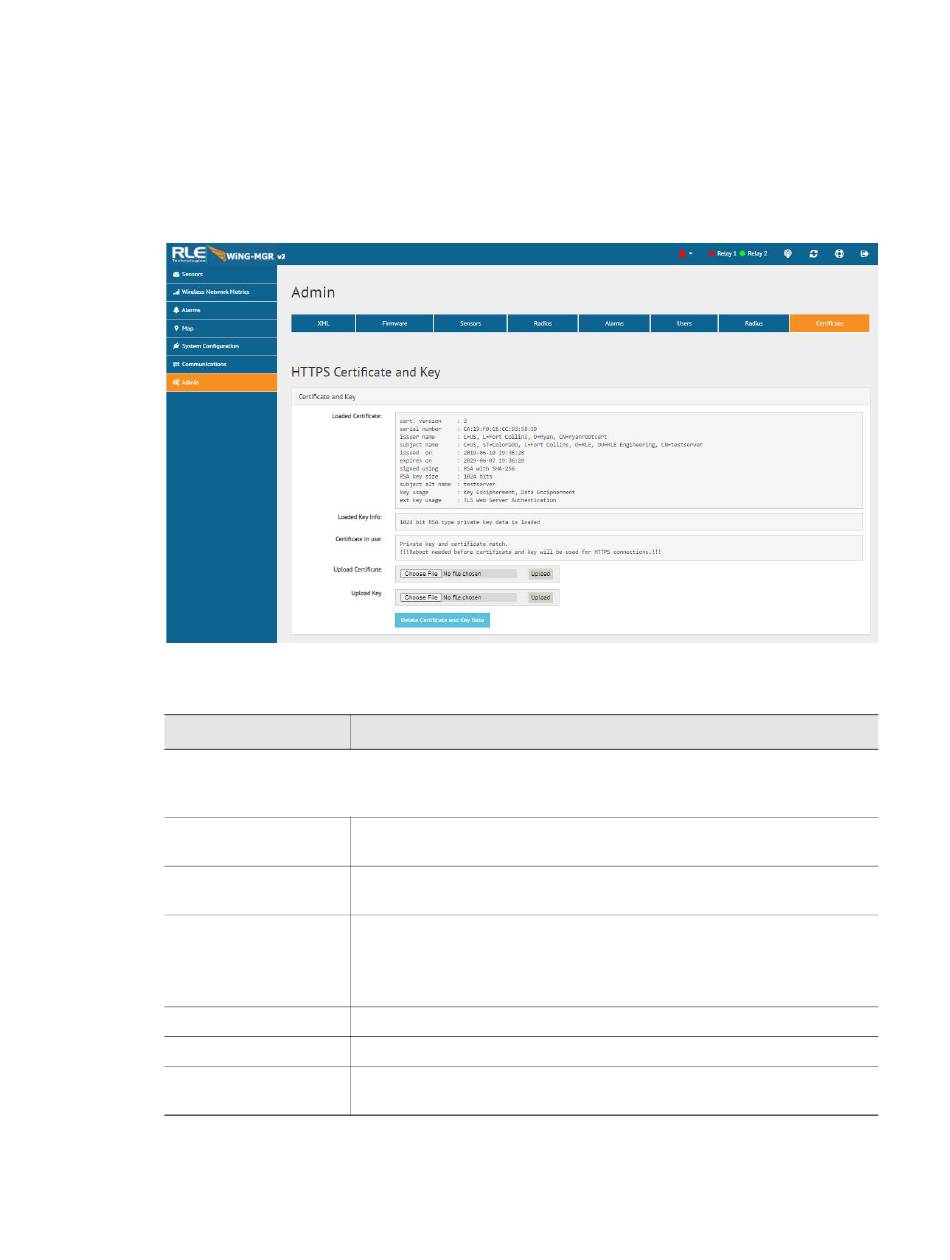Image resolution: width=950 pixels, height=1260 pixels.
Task: Click the logout icon in header
Action: [x=865, y=254]
